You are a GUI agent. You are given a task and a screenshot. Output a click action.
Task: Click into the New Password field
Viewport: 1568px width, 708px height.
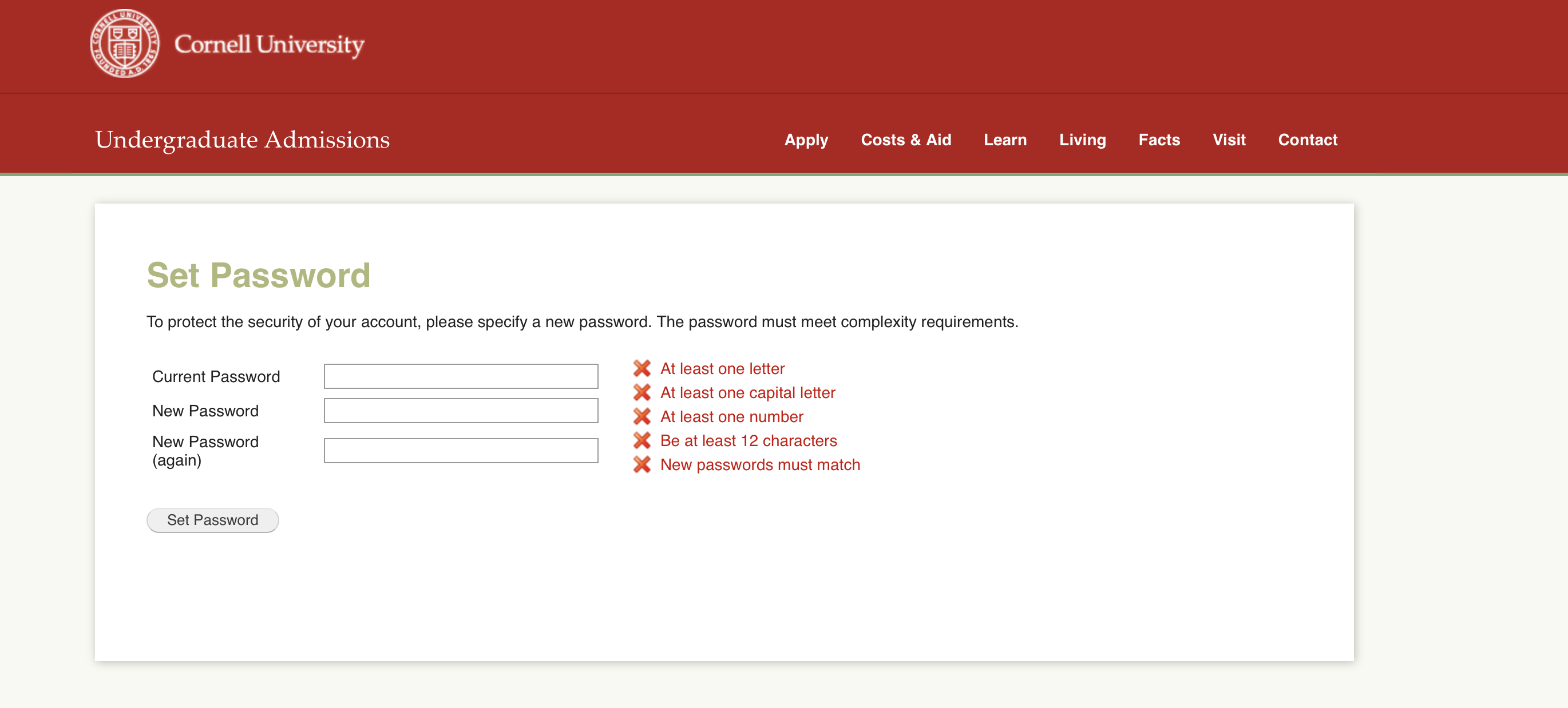(461, 411)
